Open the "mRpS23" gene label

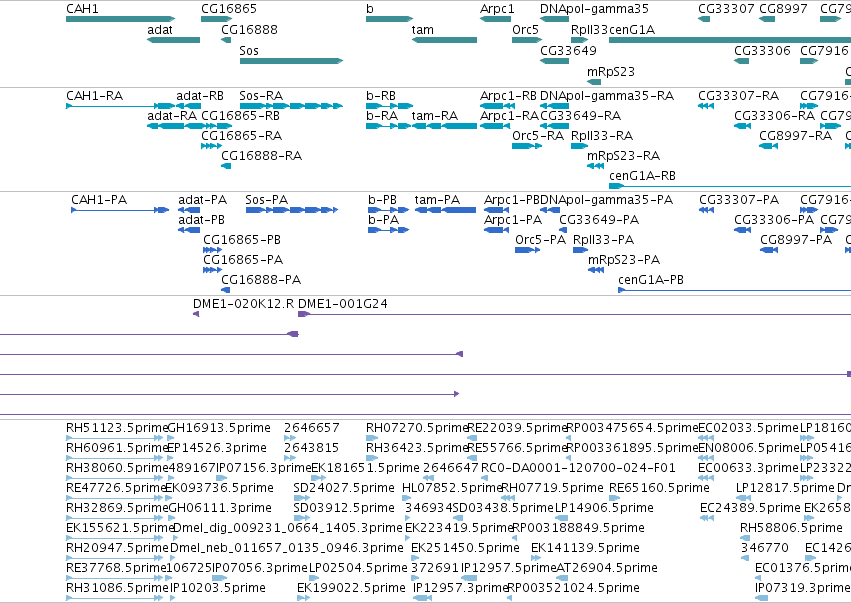611,72
